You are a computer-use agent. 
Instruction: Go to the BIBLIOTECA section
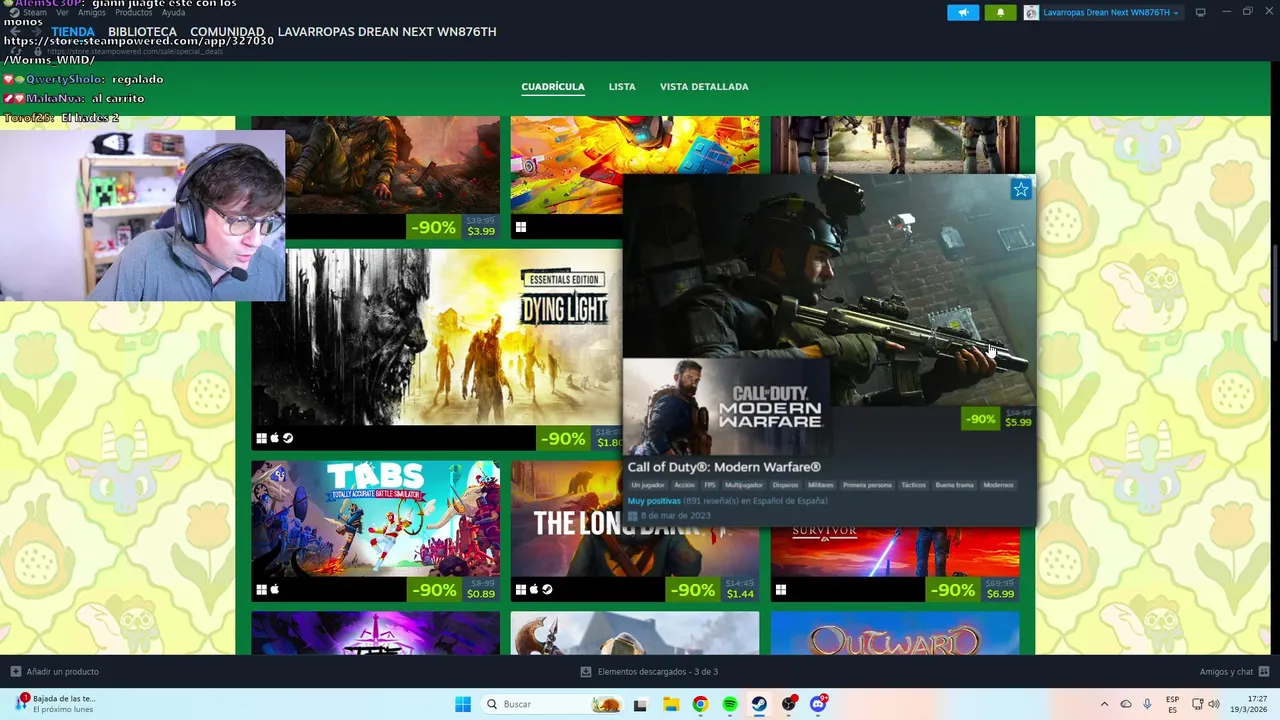(x=142, y=32)
